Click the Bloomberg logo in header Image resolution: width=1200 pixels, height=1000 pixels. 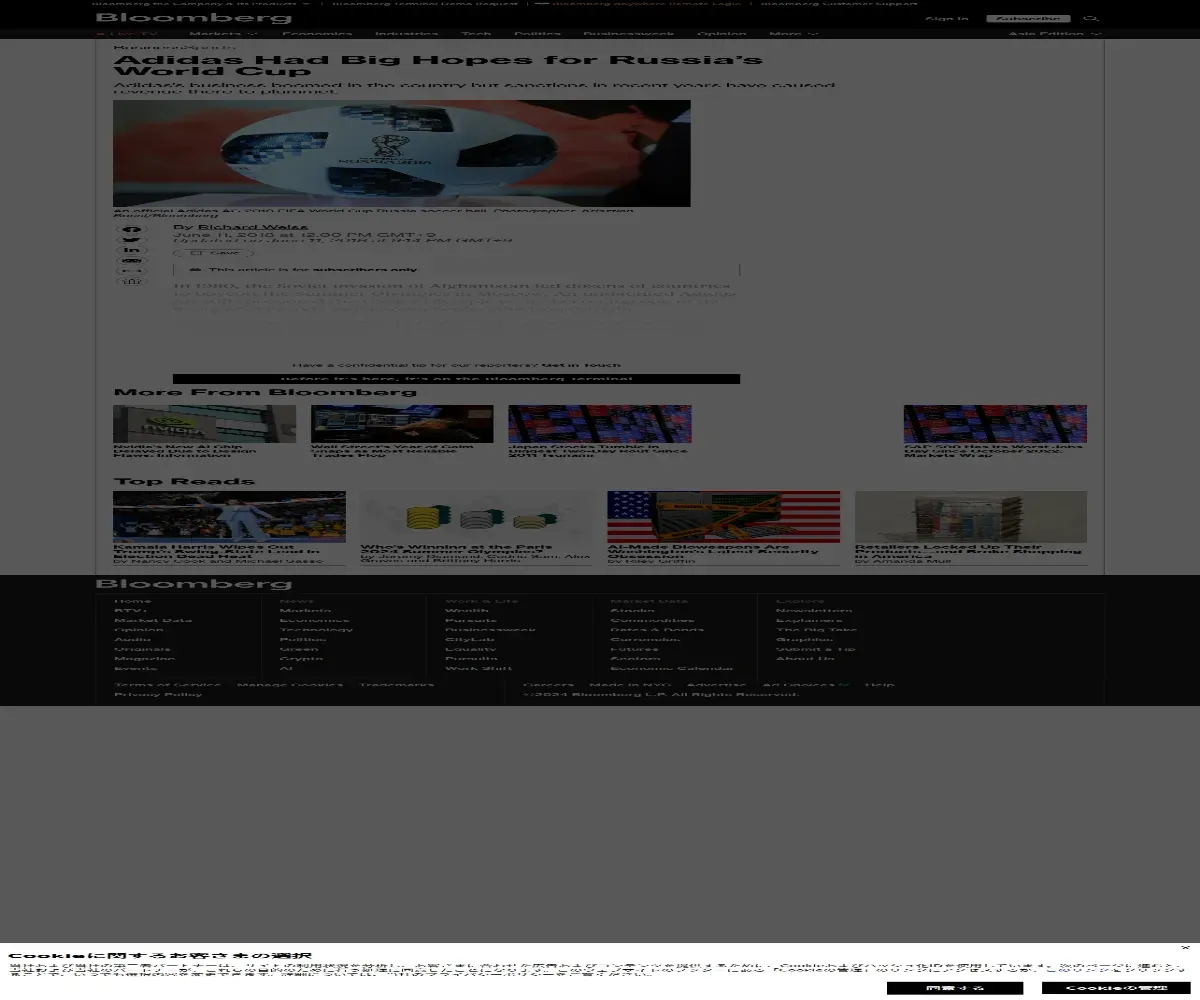coord(193,18)
